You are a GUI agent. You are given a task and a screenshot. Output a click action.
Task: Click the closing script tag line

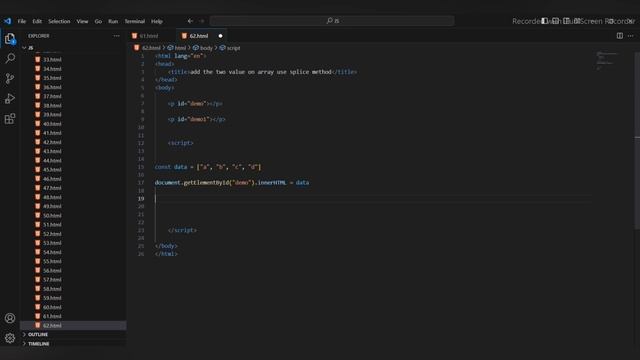tap(182, 230)
